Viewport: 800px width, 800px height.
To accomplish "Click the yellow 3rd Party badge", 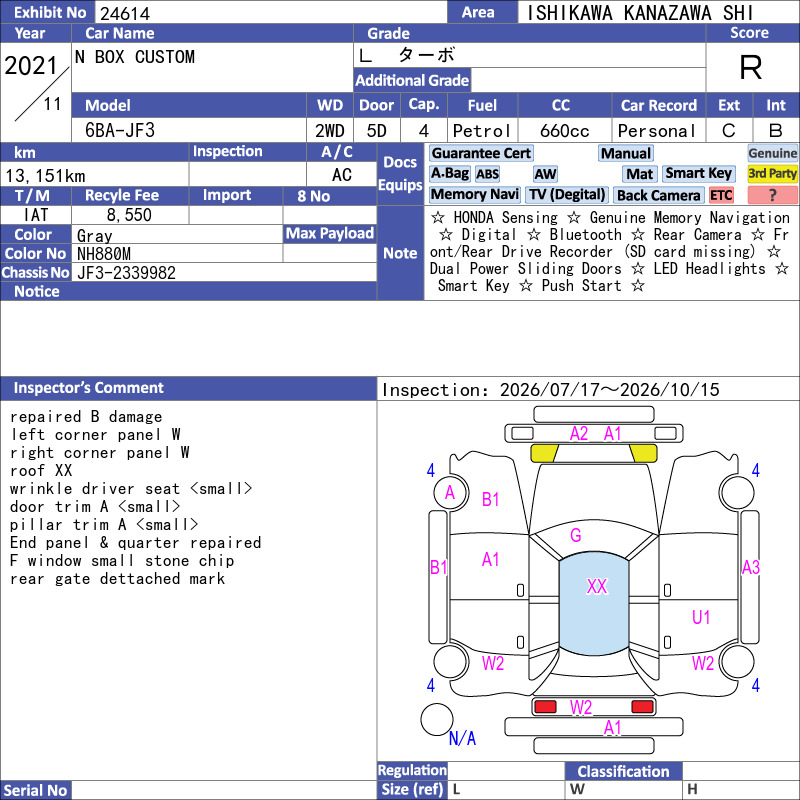I will pyautogui.click(x=772, y=174).
